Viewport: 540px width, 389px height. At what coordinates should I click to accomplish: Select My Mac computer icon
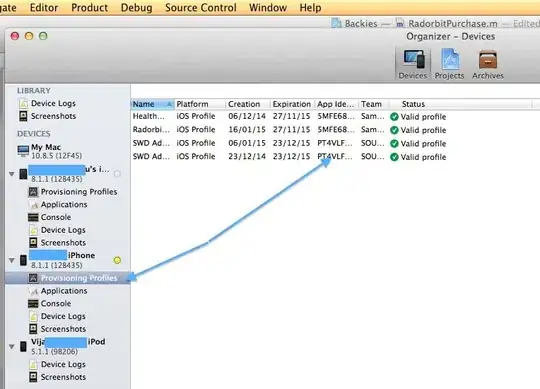point(23,151)
